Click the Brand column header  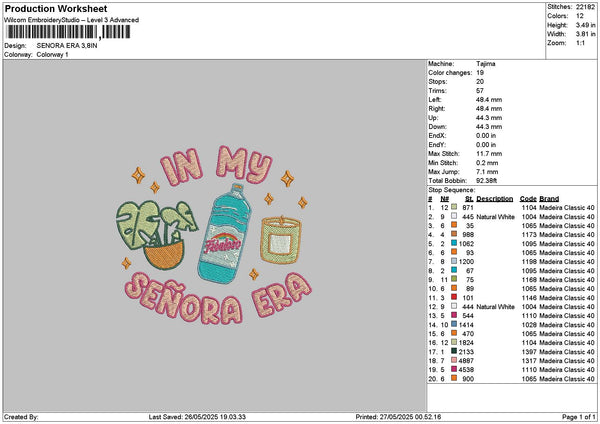pyautogui.click(x=549, y=198)
